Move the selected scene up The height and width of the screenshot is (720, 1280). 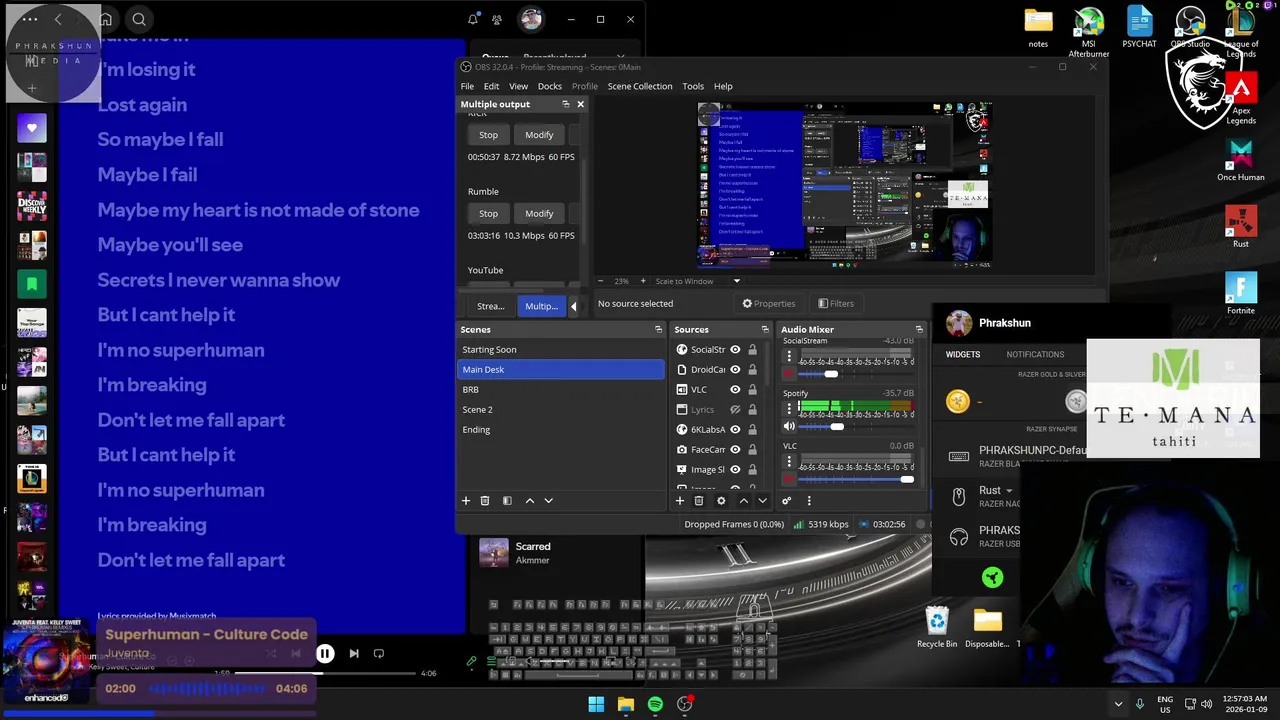(530, 501)
